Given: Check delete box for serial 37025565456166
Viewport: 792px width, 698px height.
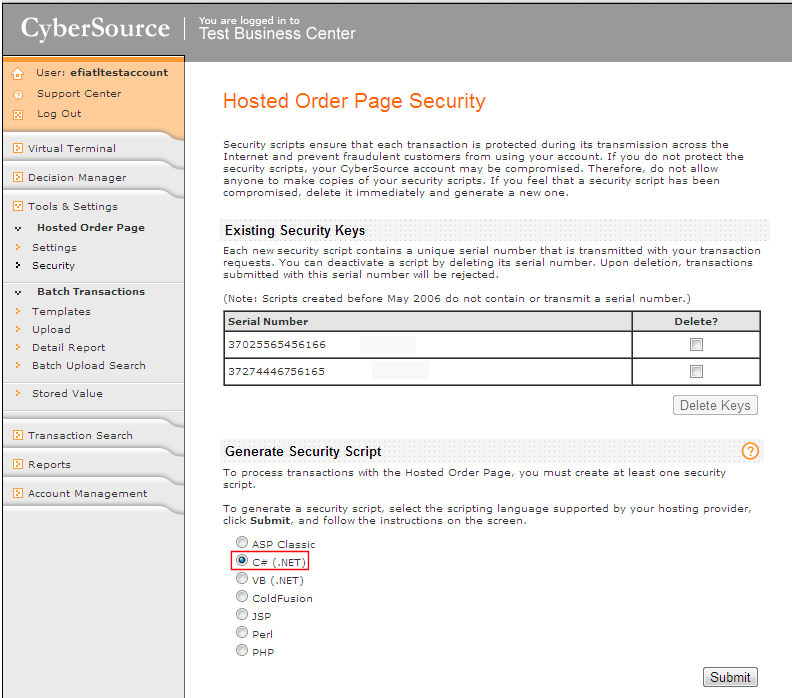Looking at the screenshot, I should point(696,344).
